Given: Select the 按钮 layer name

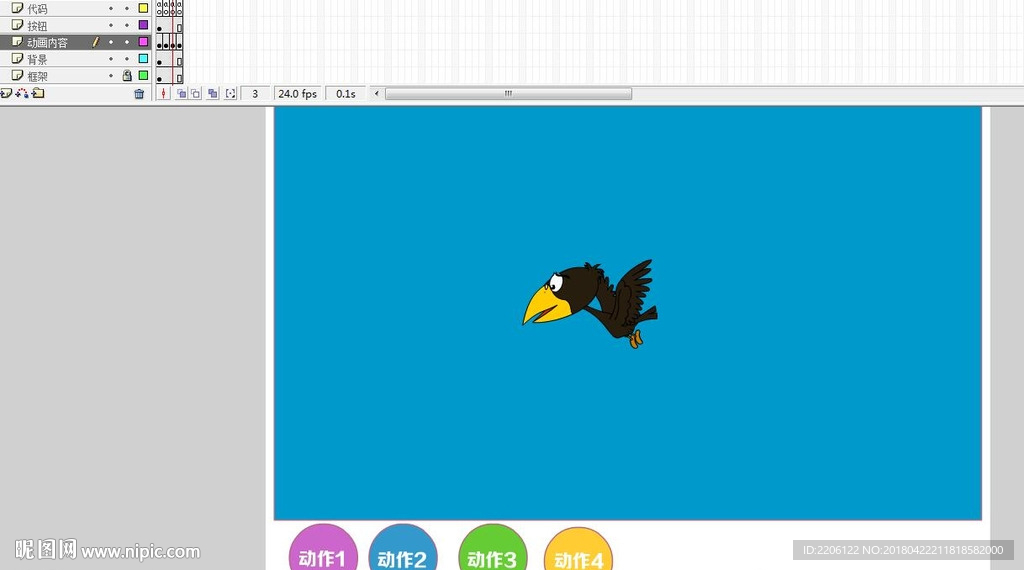Looking at the screenshot, I should 37,26.
